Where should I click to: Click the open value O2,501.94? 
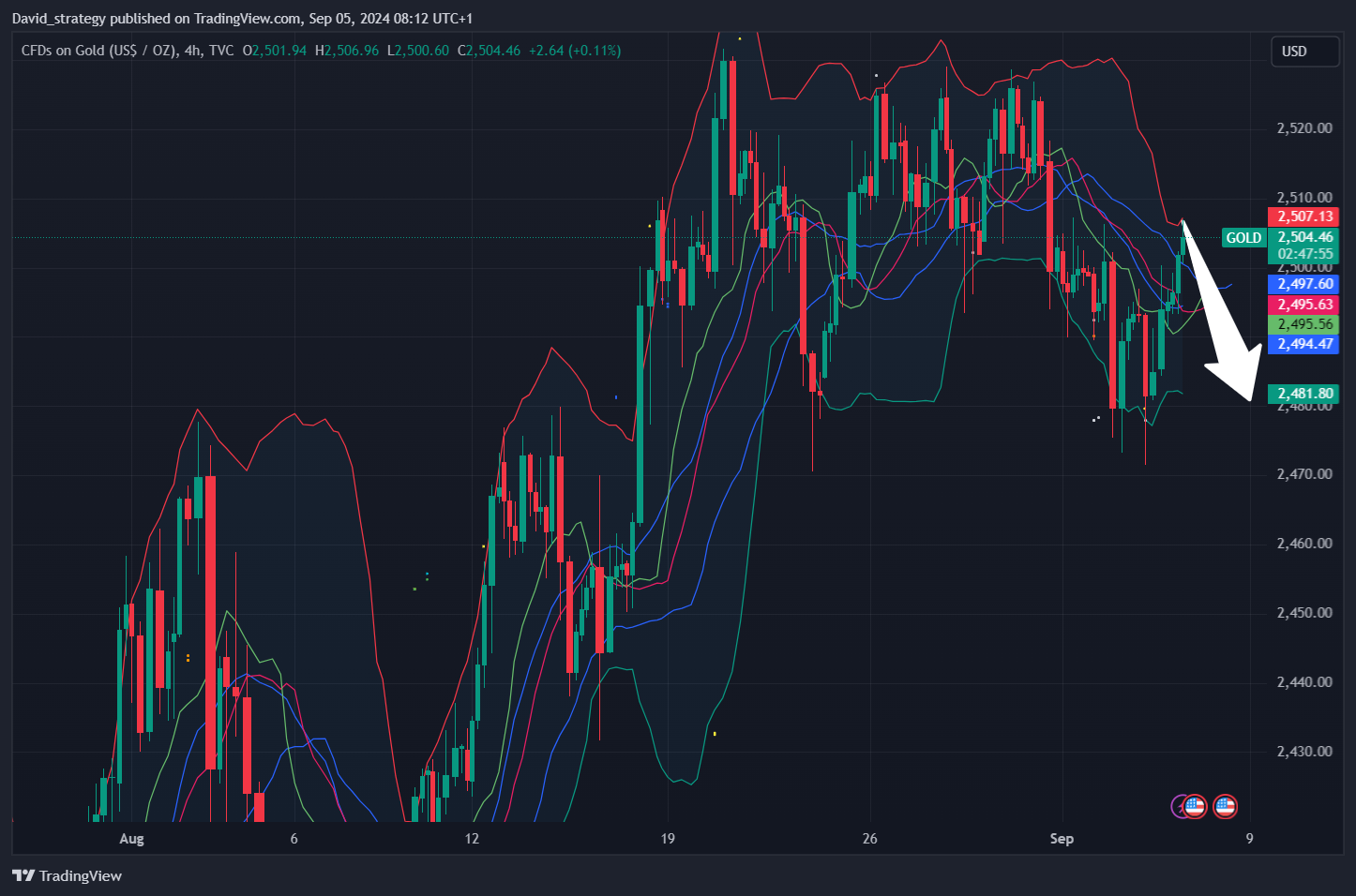[275, 51]
